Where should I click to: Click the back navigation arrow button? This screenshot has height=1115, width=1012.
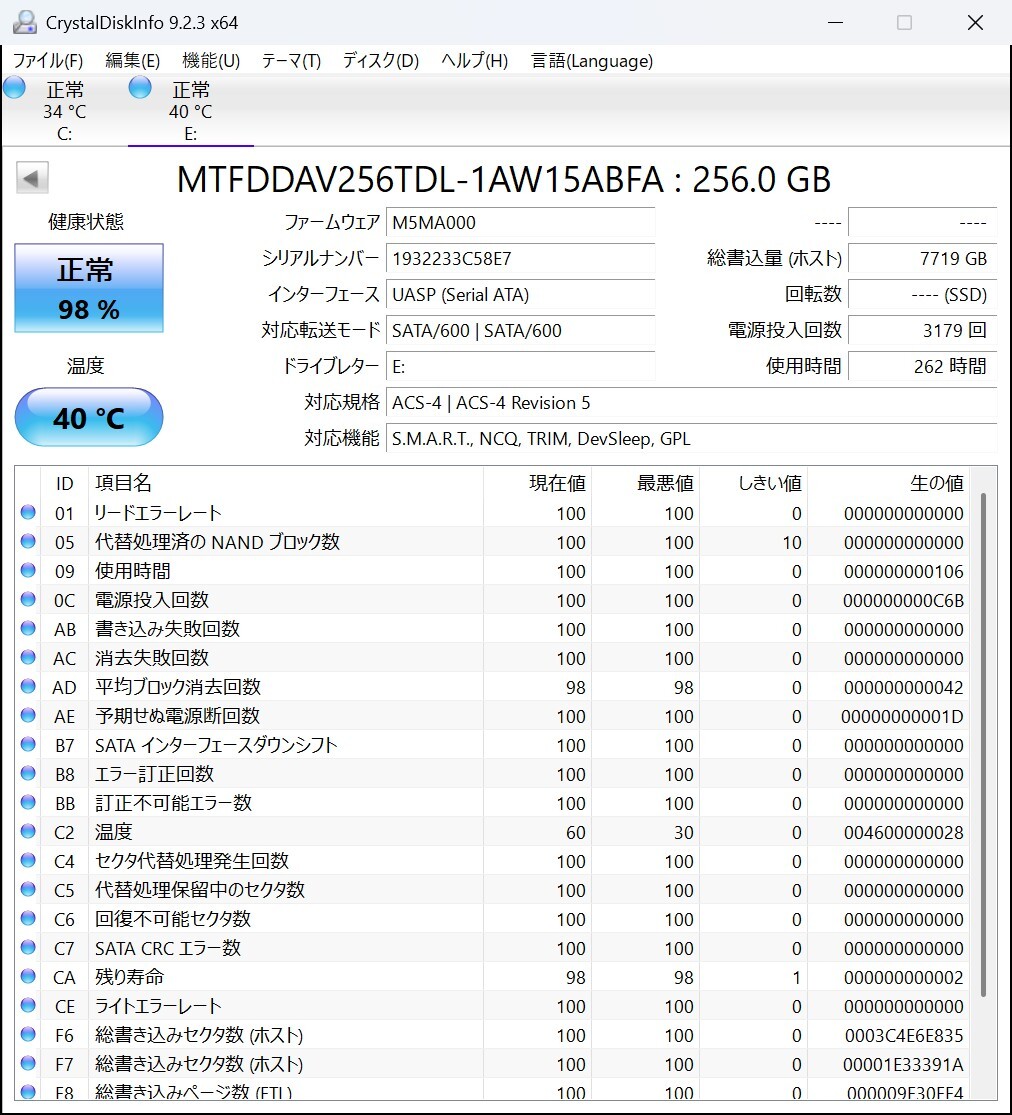click(31, 177)
